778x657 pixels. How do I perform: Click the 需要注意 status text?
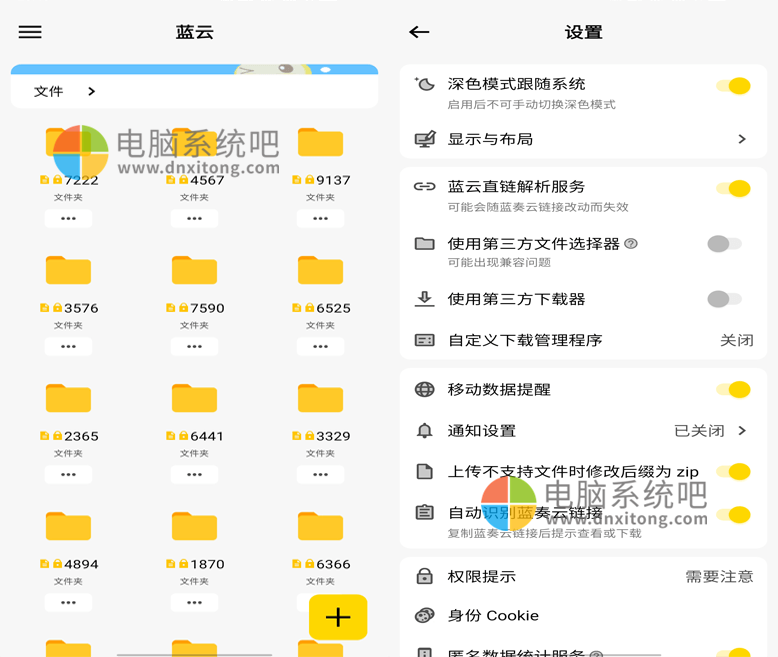coord(719,576)
